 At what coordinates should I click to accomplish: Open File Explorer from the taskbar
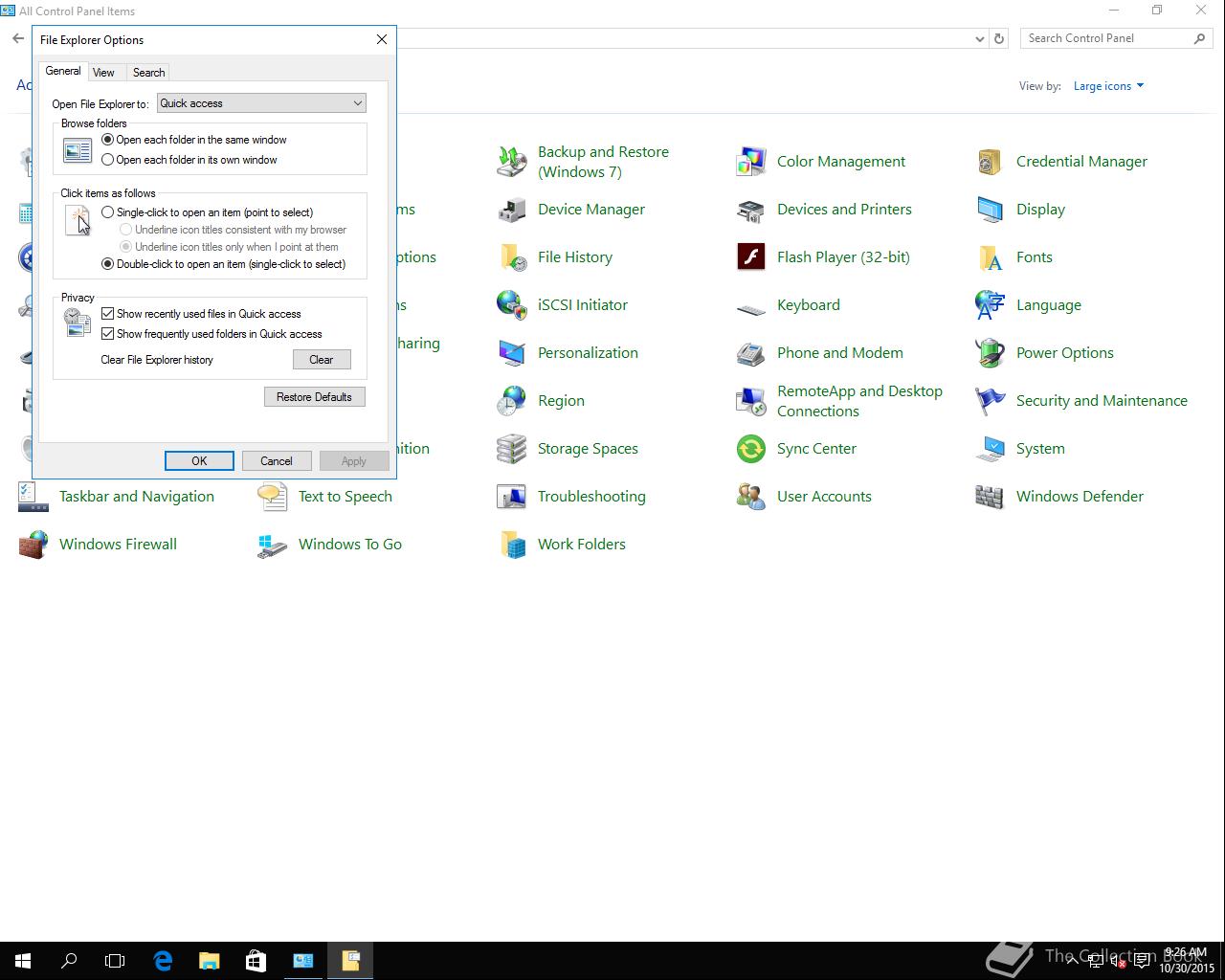[x=209, y=961]
